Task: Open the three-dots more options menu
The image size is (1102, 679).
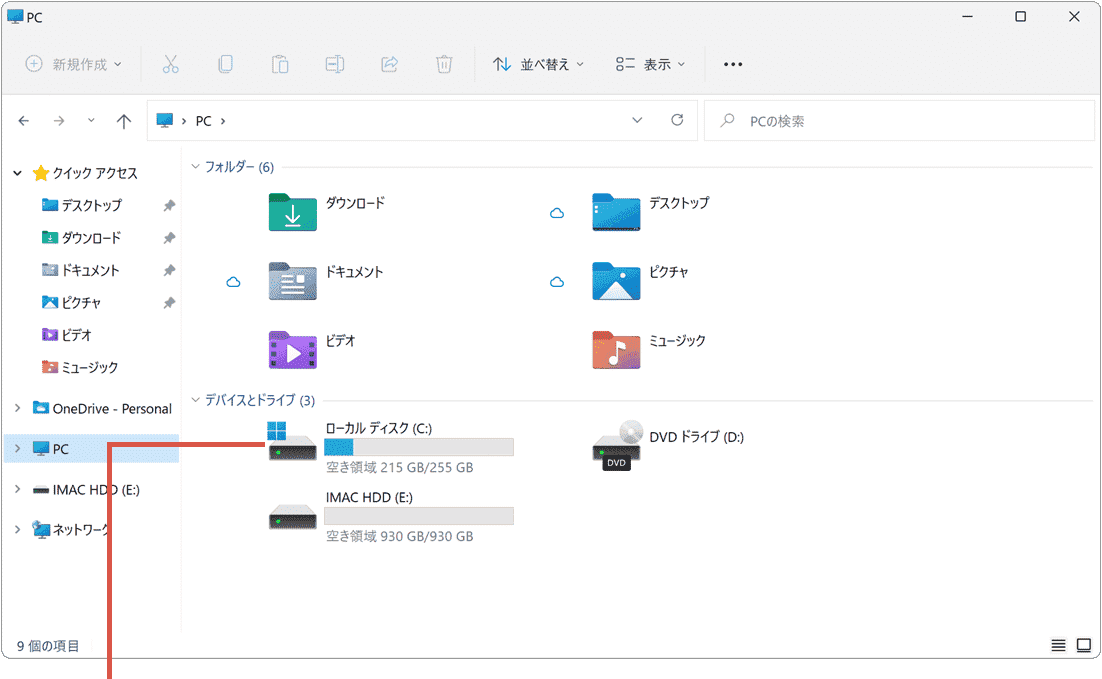Action: tap(733, 64)
